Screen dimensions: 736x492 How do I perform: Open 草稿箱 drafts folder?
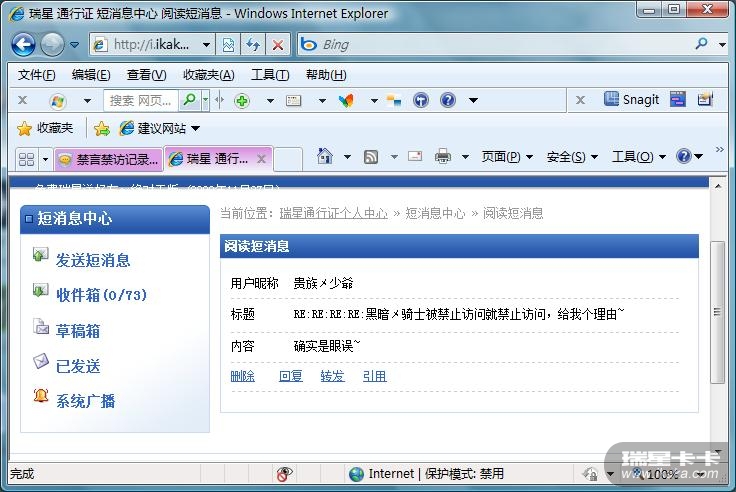click(x=78, y=331)
